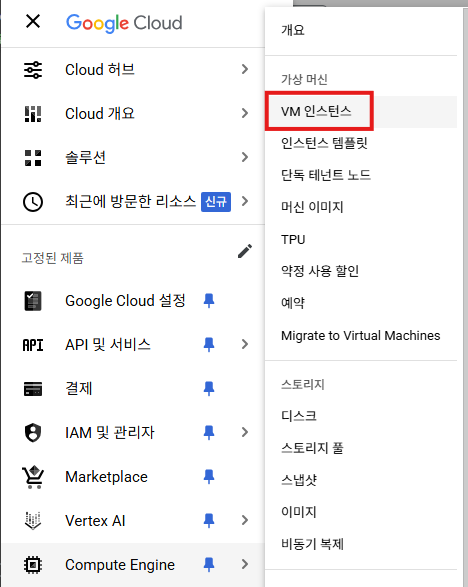The width and height of the screenshot is (468, 587).
Task: Expand the 솔루션 submenu chevron
Action: [x=245, y=157]
